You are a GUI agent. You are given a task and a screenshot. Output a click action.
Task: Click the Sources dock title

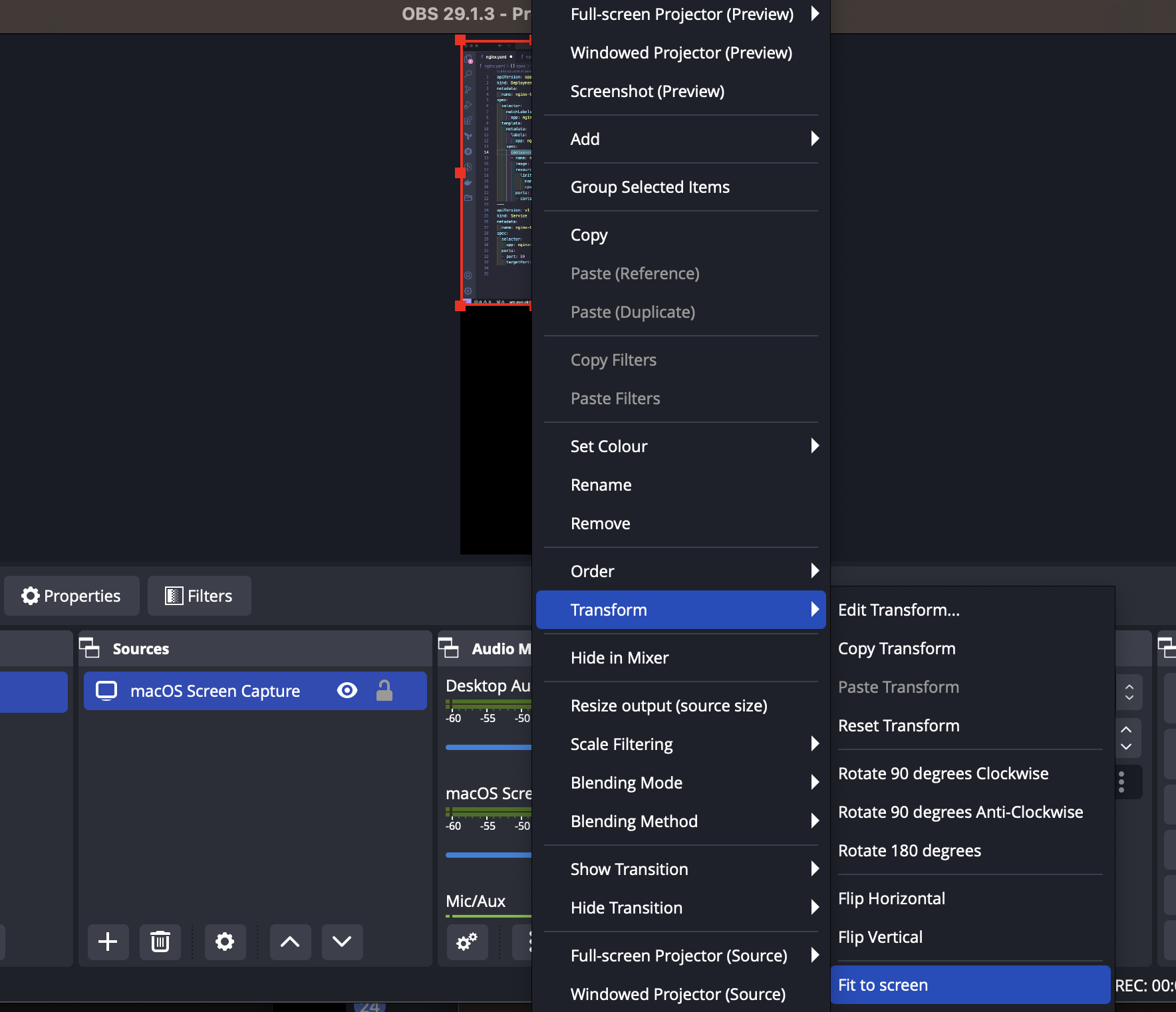click(x=141, y=648)
